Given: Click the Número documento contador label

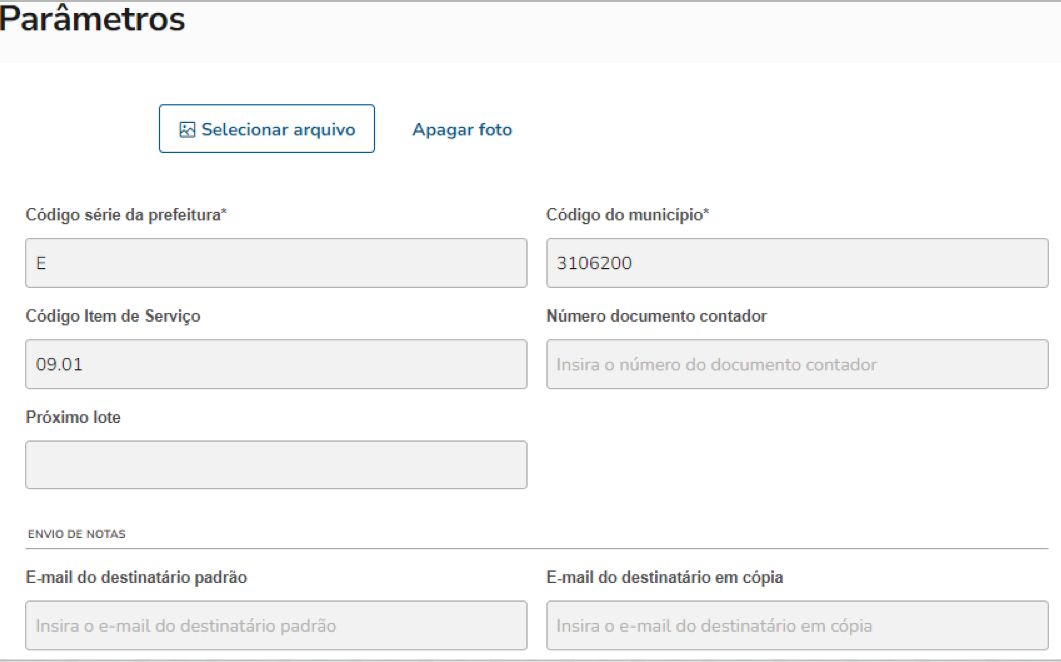Looking at the screenshot, I should [x=656, y=316].
